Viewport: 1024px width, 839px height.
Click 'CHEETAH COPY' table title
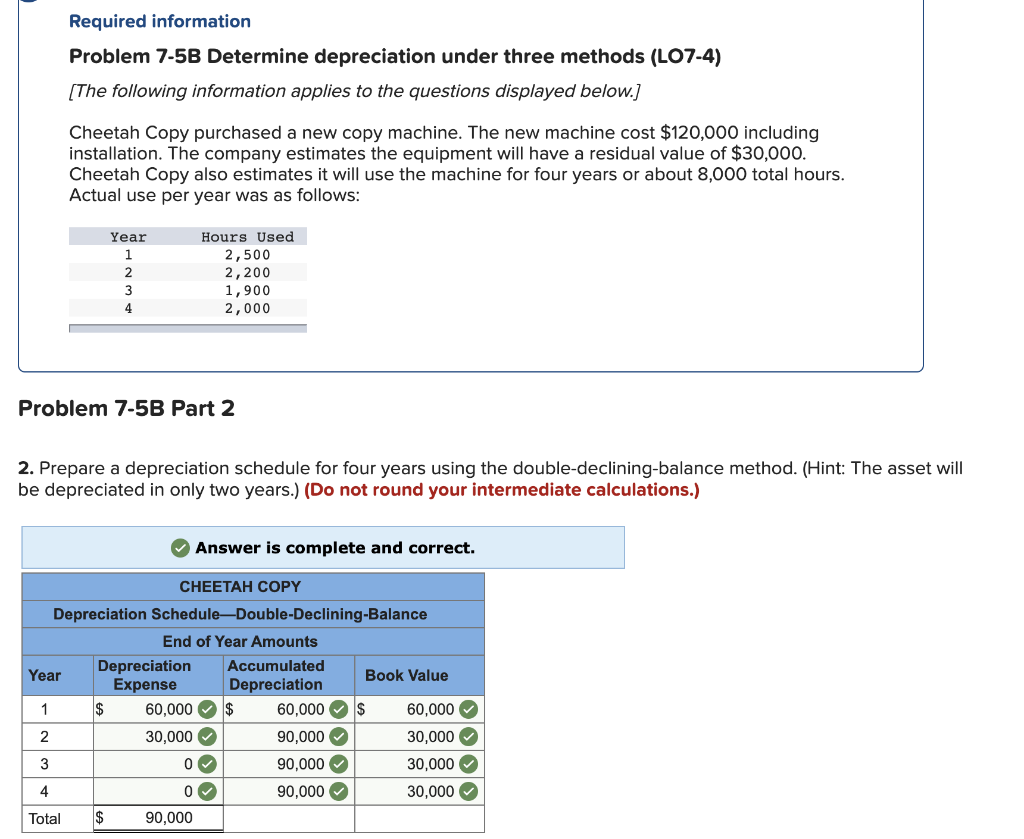click(x=240, y=587)
